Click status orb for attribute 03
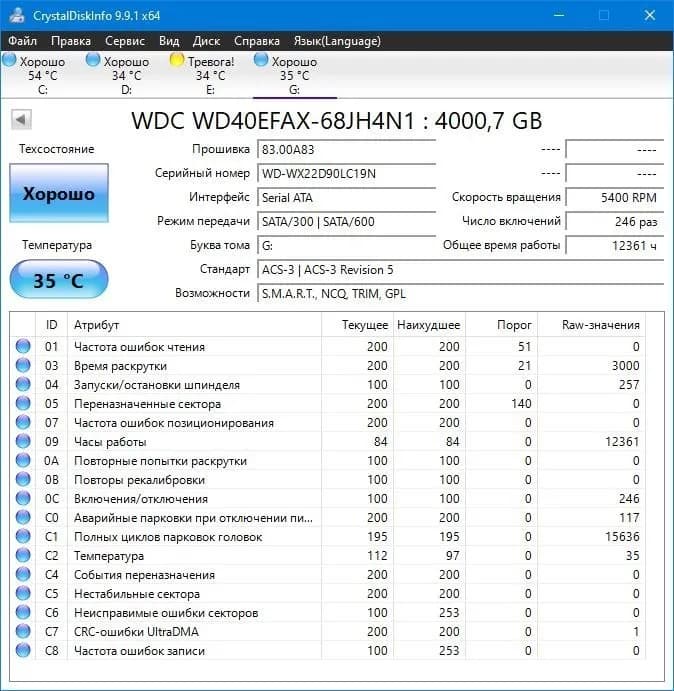Screen dimensions: 674x691 pos(23,365)
